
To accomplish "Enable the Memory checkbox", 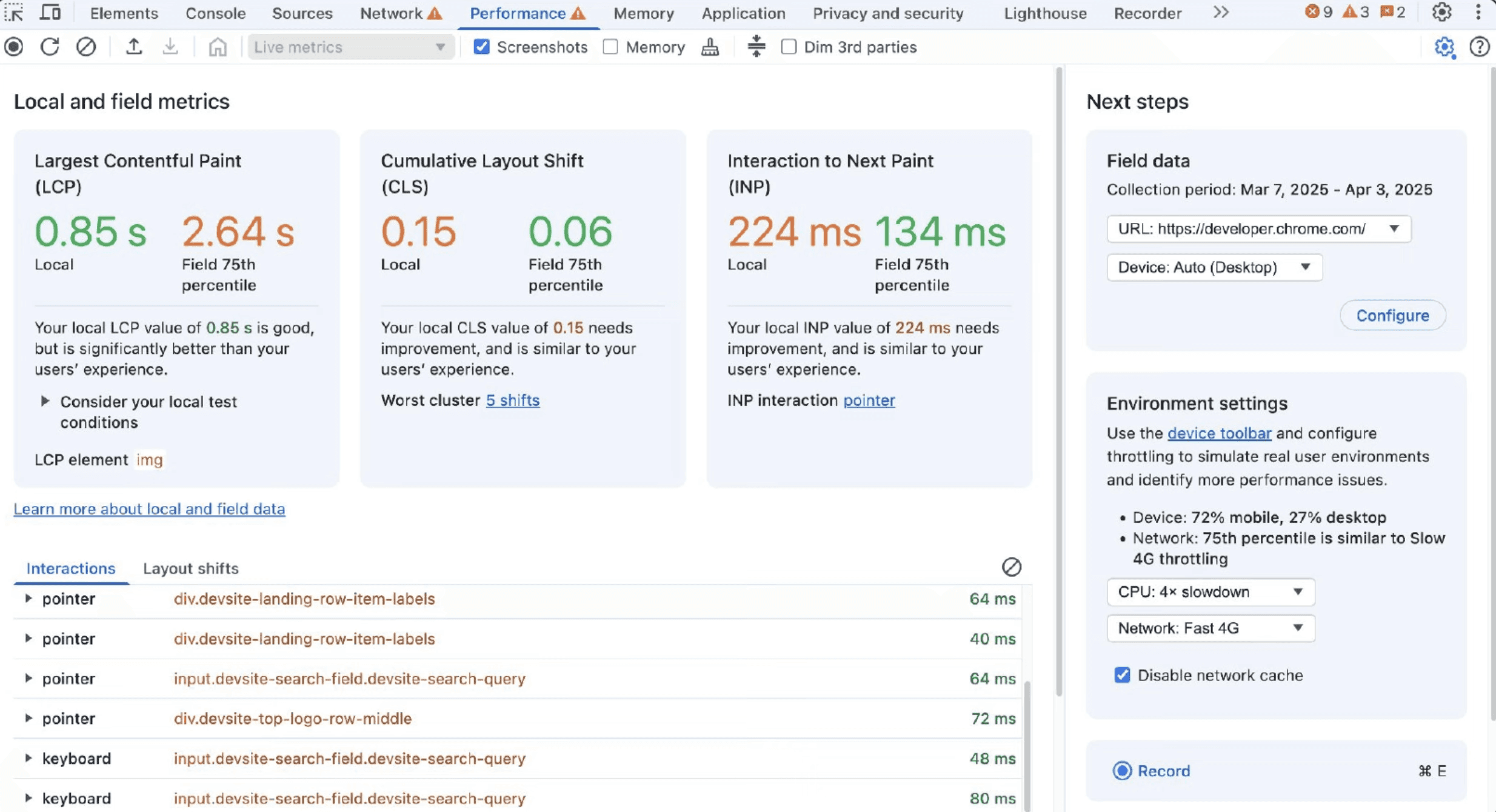I will (610, 47).
